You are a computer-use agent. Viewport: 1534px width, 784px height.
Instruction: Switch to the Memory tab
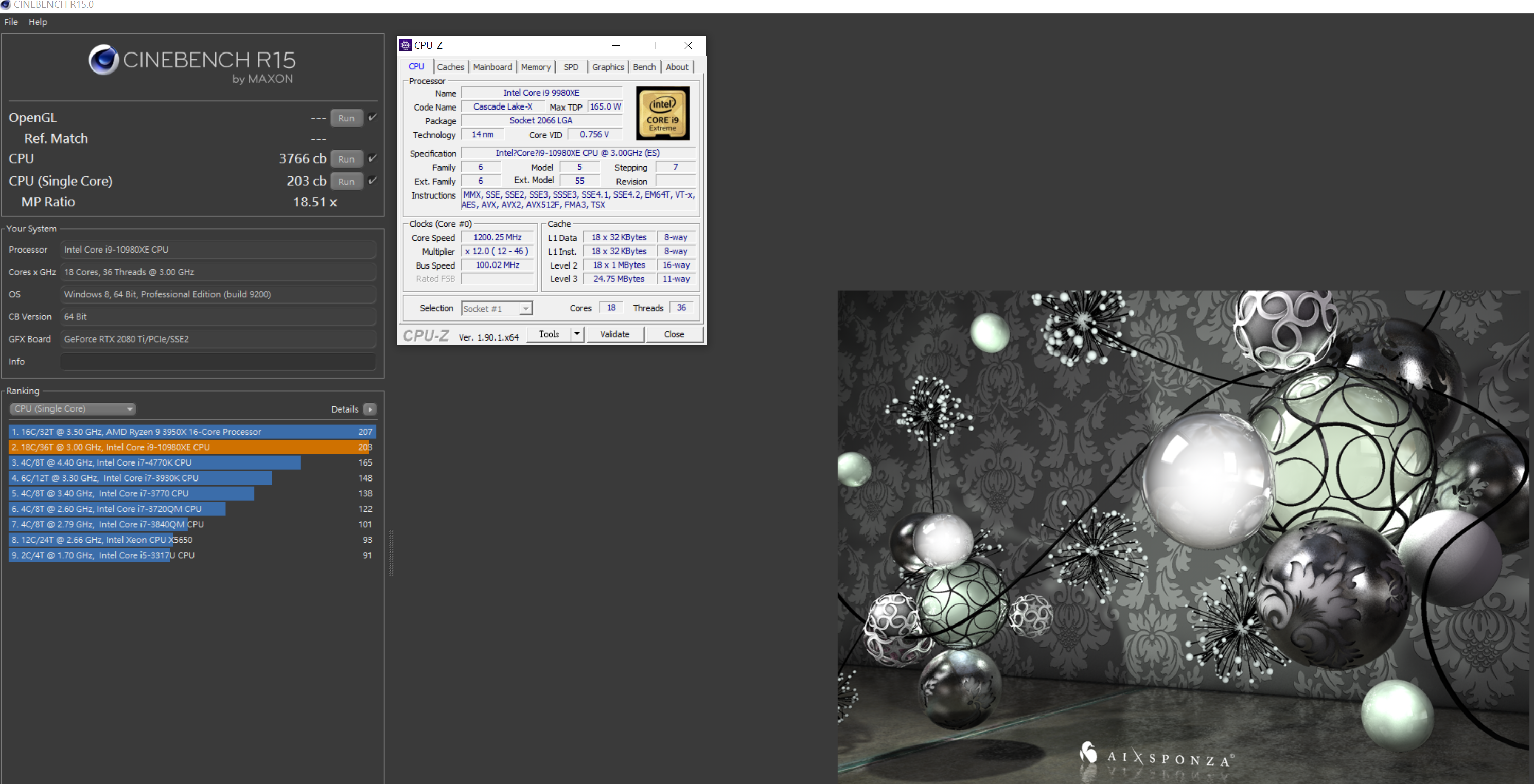point(536,67)
